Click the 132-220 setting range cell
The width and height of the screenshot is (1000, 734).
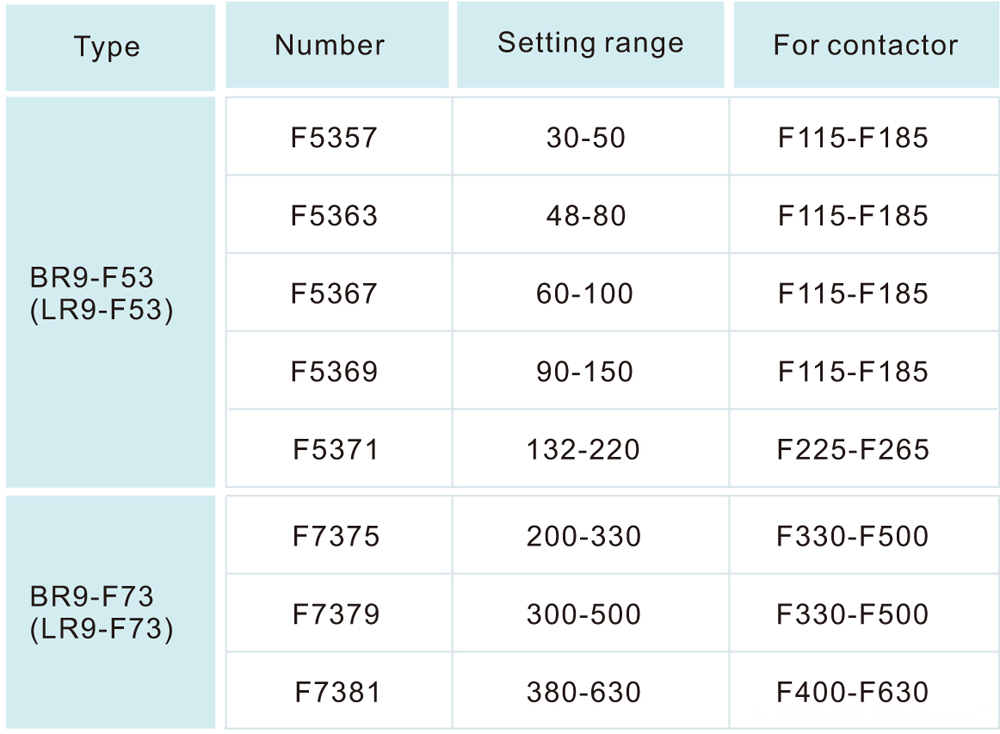point(584,449)
